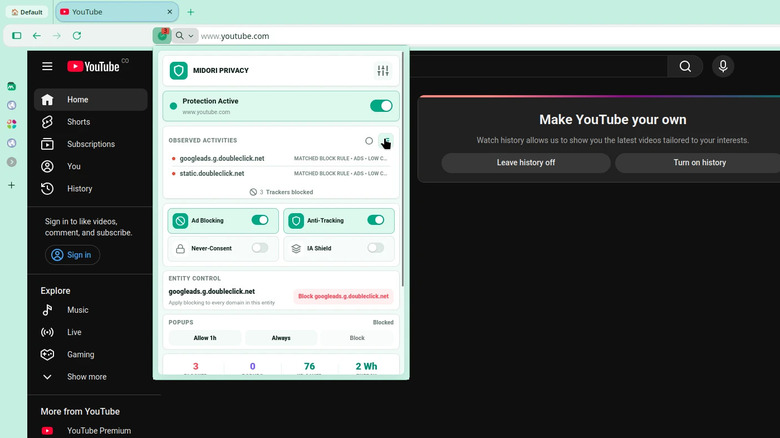
Task: Open the YouTube hamburger guide menu
Action: coord(47,66)
